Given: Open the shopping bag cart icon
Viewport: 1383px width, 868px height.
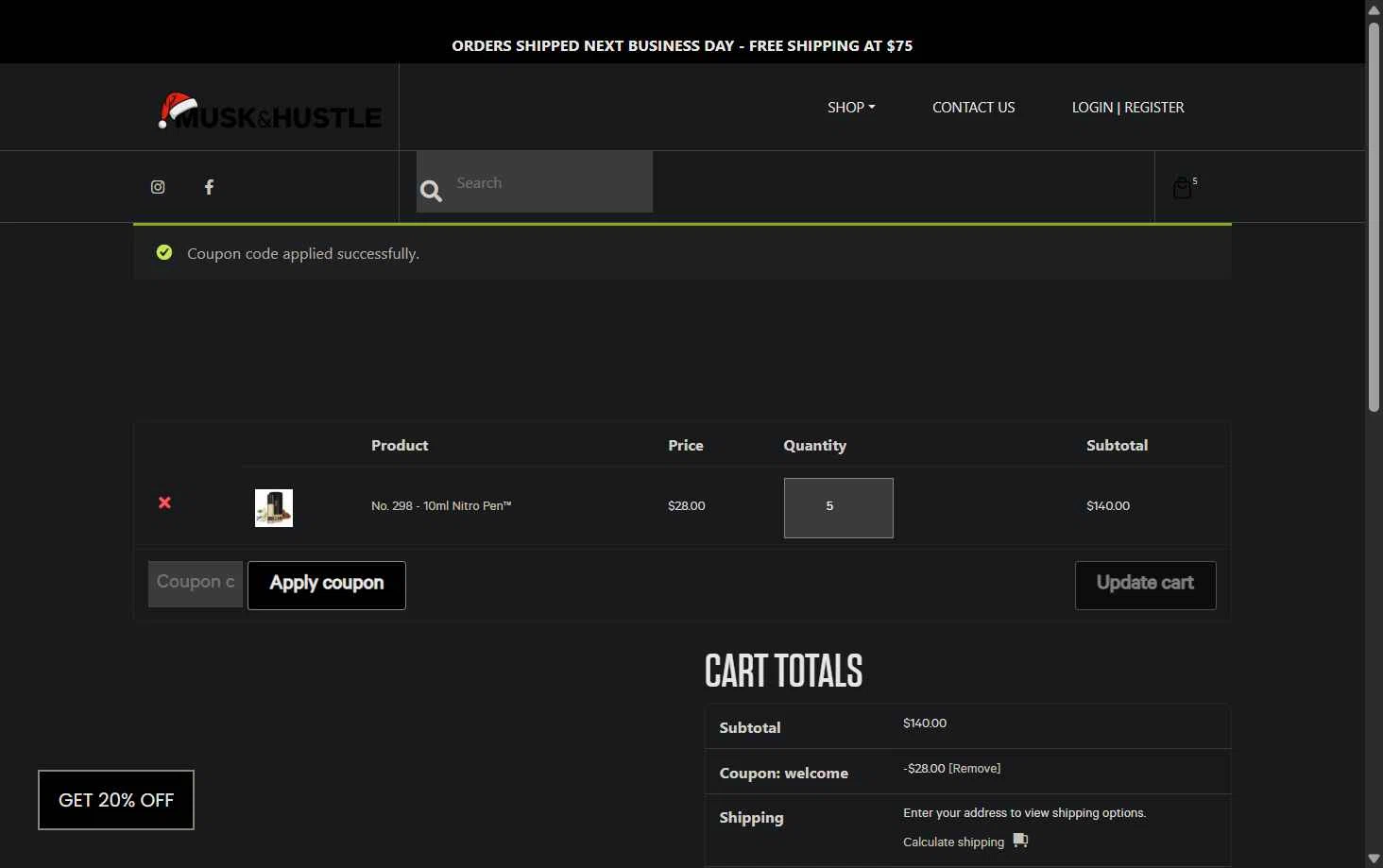Looking at the screenshot, I should click(x=1182, y=188).
